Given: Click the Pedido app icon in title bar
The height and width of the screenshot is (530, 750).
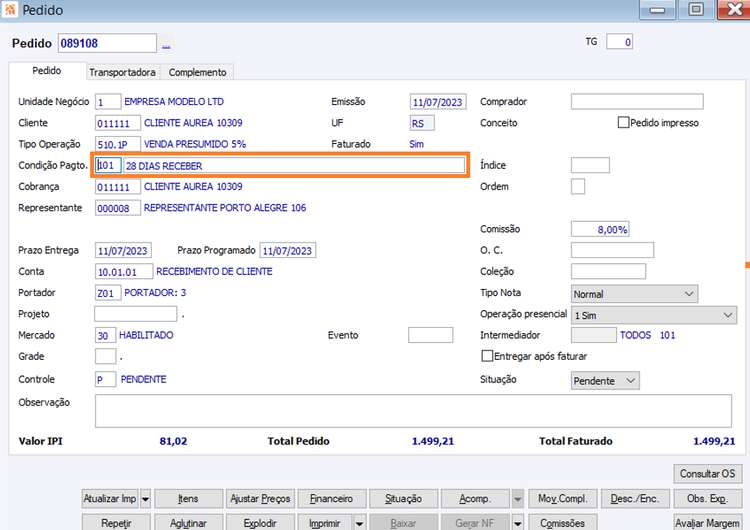Looking at the screenshot, I should (x=10, y=10).
